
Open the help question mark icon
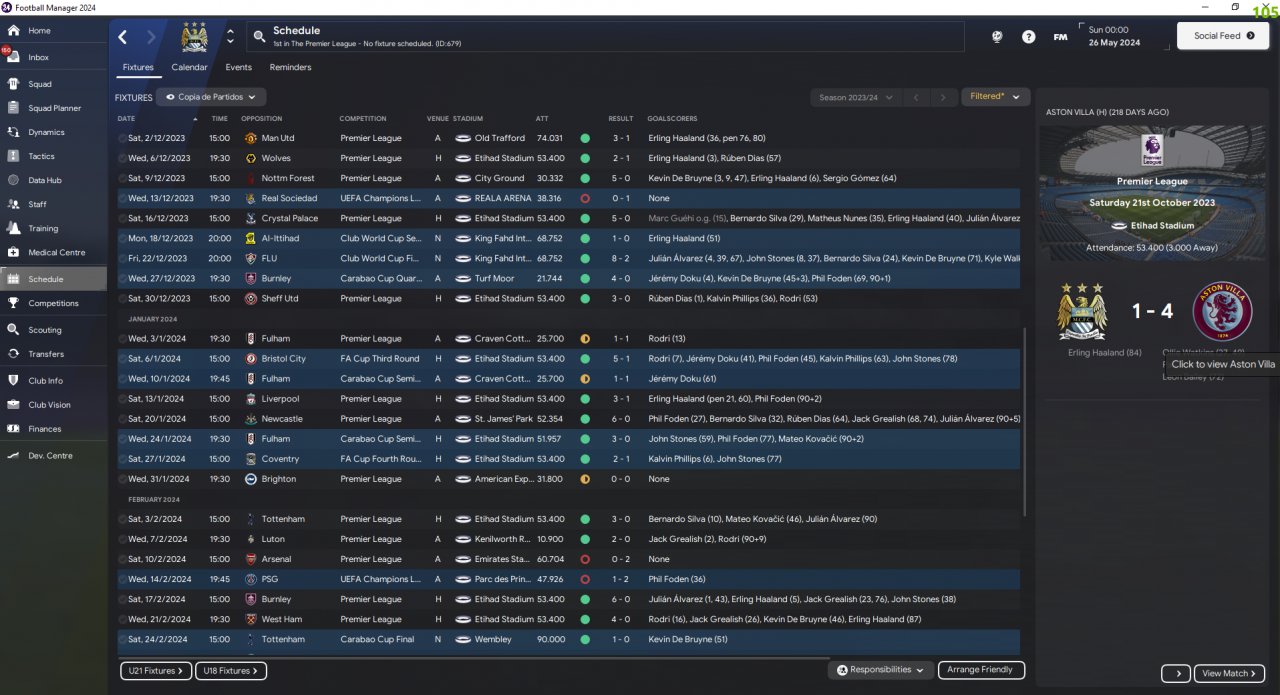tap(1029, 37)
